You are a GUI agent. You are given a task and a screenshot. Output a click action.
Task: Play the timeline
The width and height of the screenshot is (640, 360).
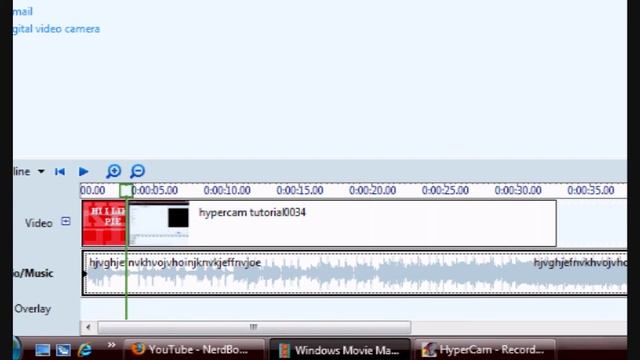point(83,171)
